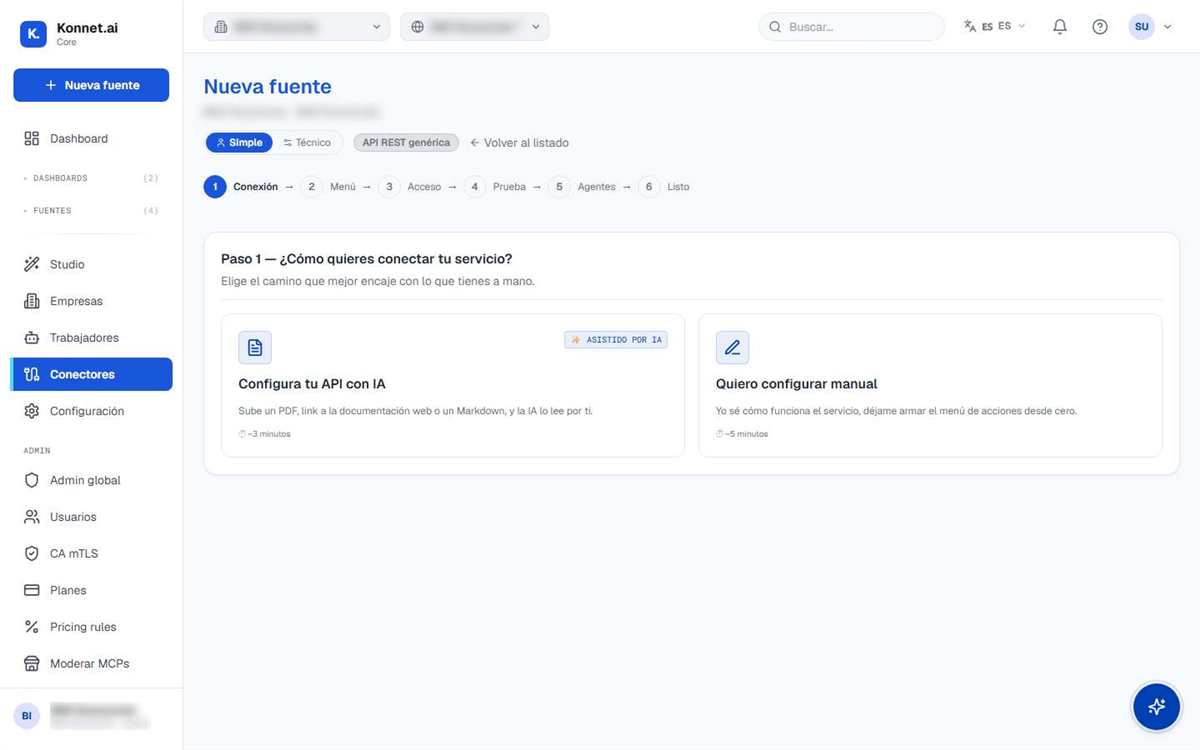The width and height of the screenshot is (1200, 750).
Task: Open Trabajadores section
Action: [91, 338]
